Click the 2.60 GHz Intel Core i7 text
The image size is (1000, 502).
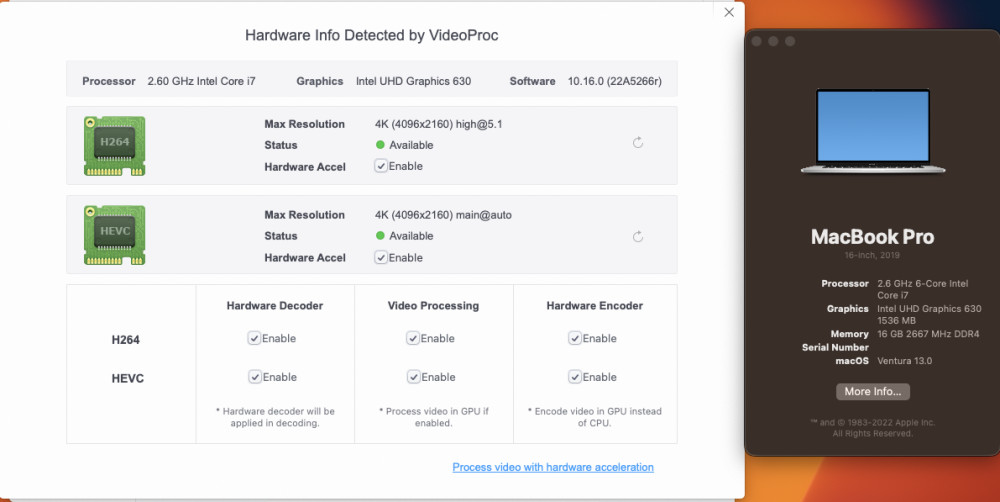[202, 81]
